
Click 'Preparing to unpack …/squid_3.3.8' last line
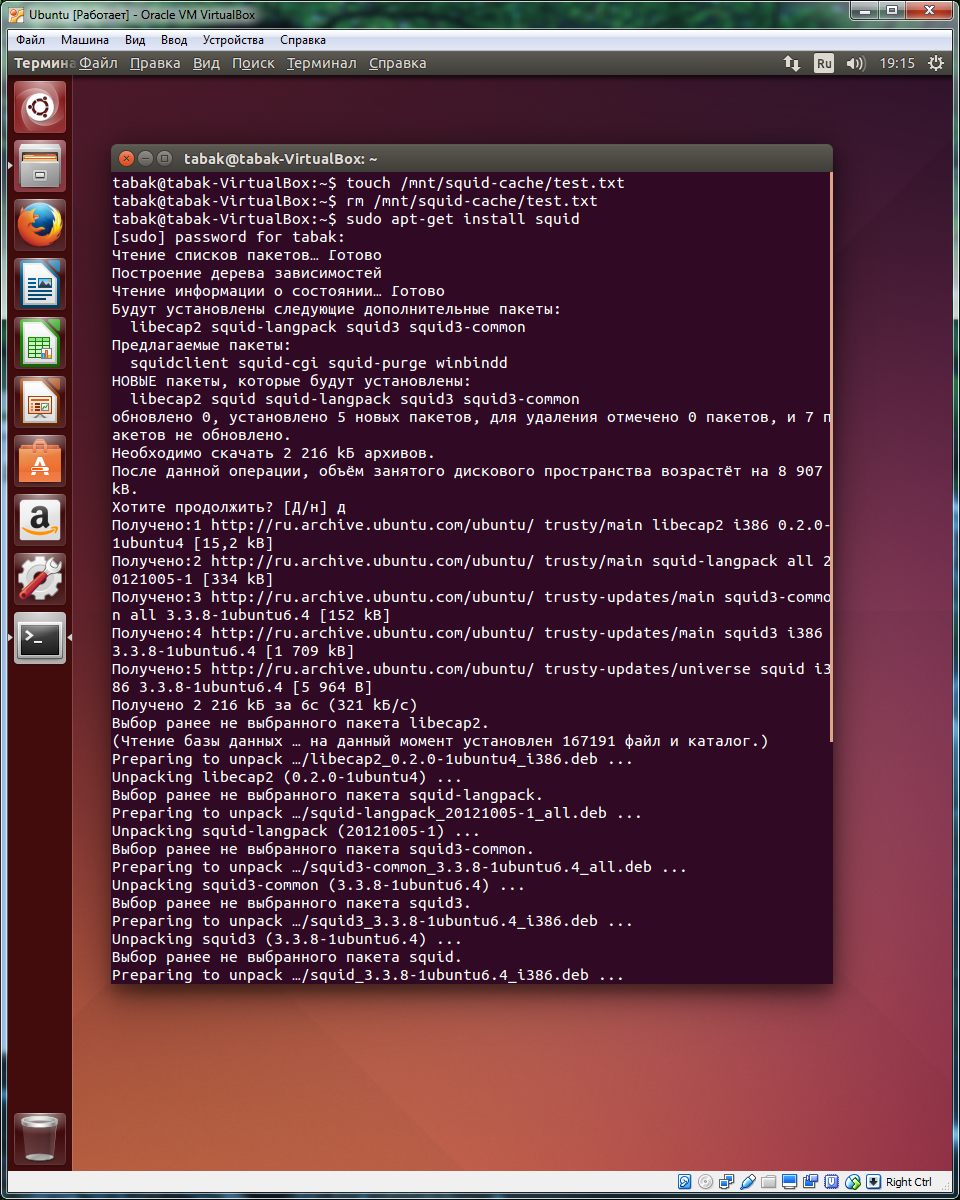tap(368, 975)
